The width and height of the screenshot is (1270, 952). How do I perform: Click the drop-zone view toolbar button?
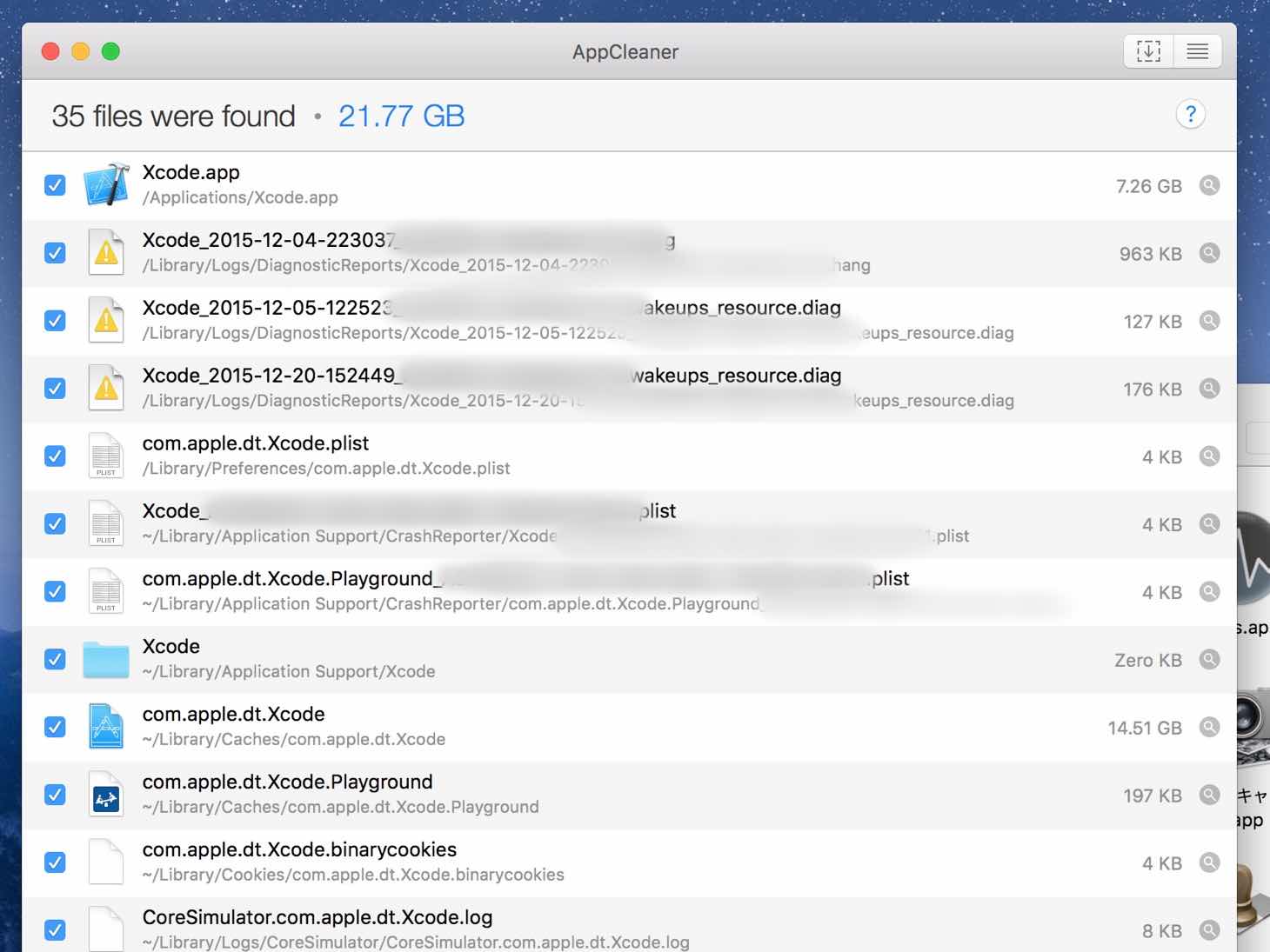tap(1148, 51)
